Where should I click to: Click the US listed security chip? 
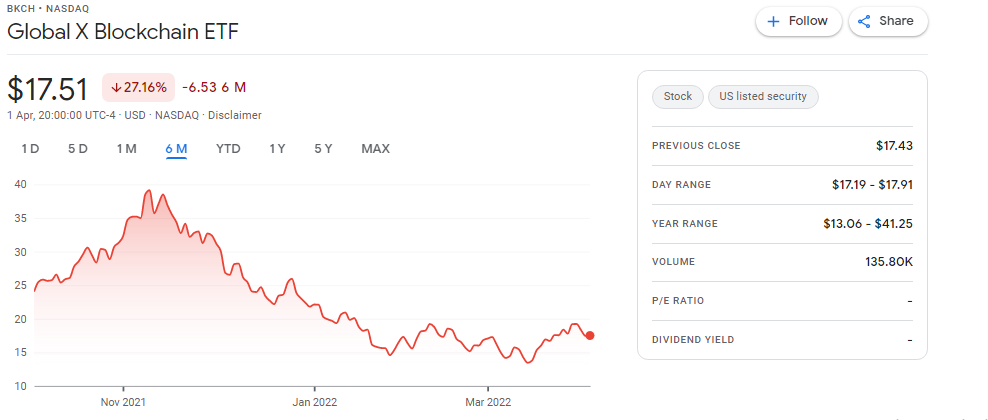(x=763, y=97)
